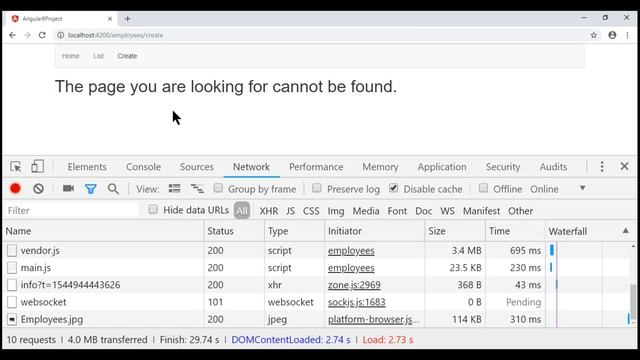This screenshot has width=640, height=360.
Task: Filter requests by JS
Action: click(x=291, y=211)
